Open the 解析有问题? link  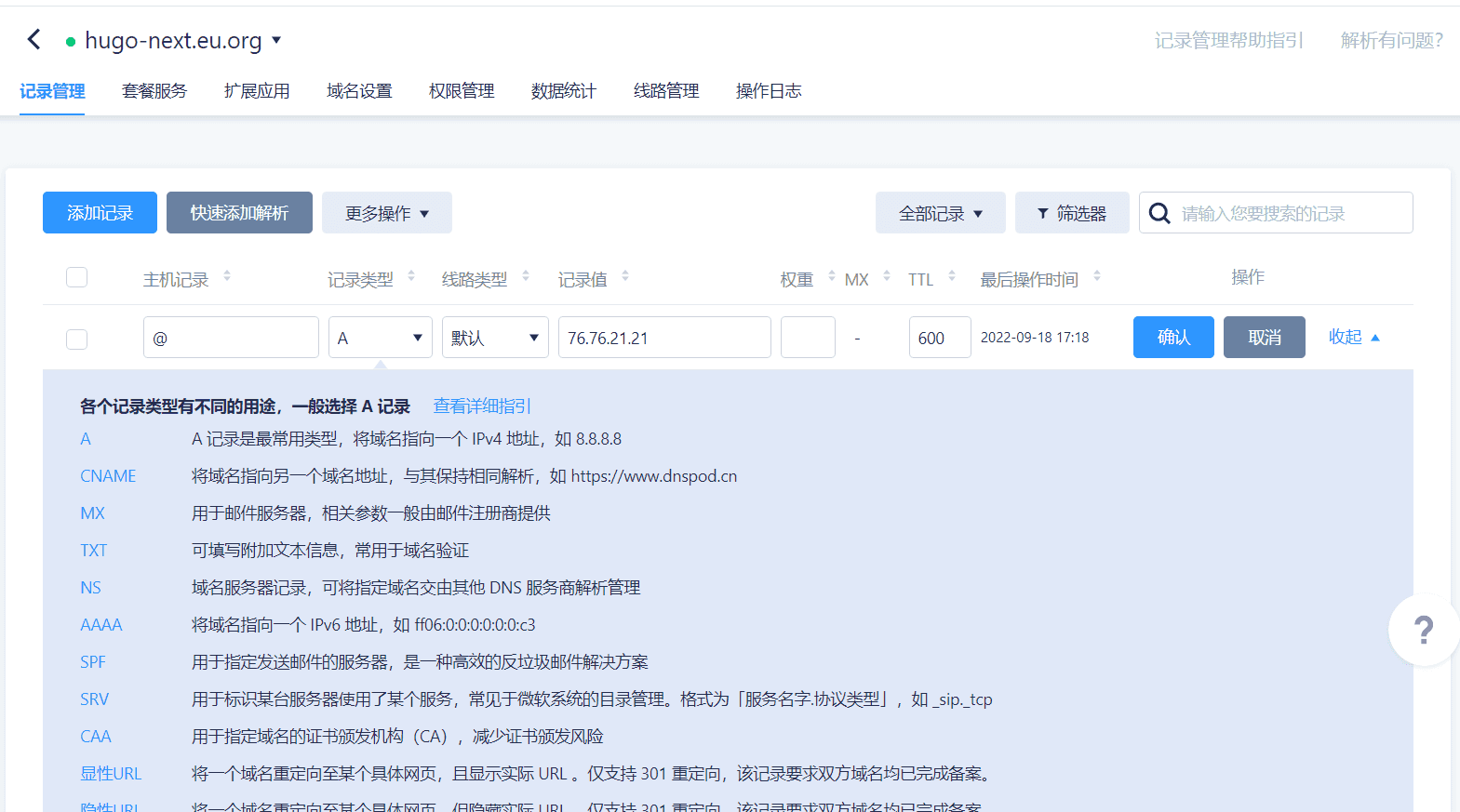click(1392, 40)
